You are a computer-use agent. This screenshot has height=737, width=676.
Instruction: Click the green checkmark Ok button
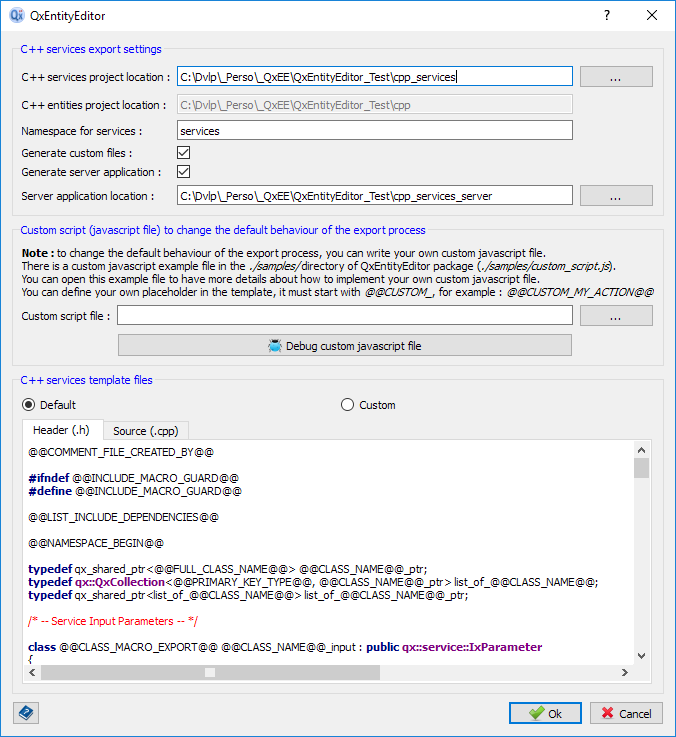click(x=545, y=713)
